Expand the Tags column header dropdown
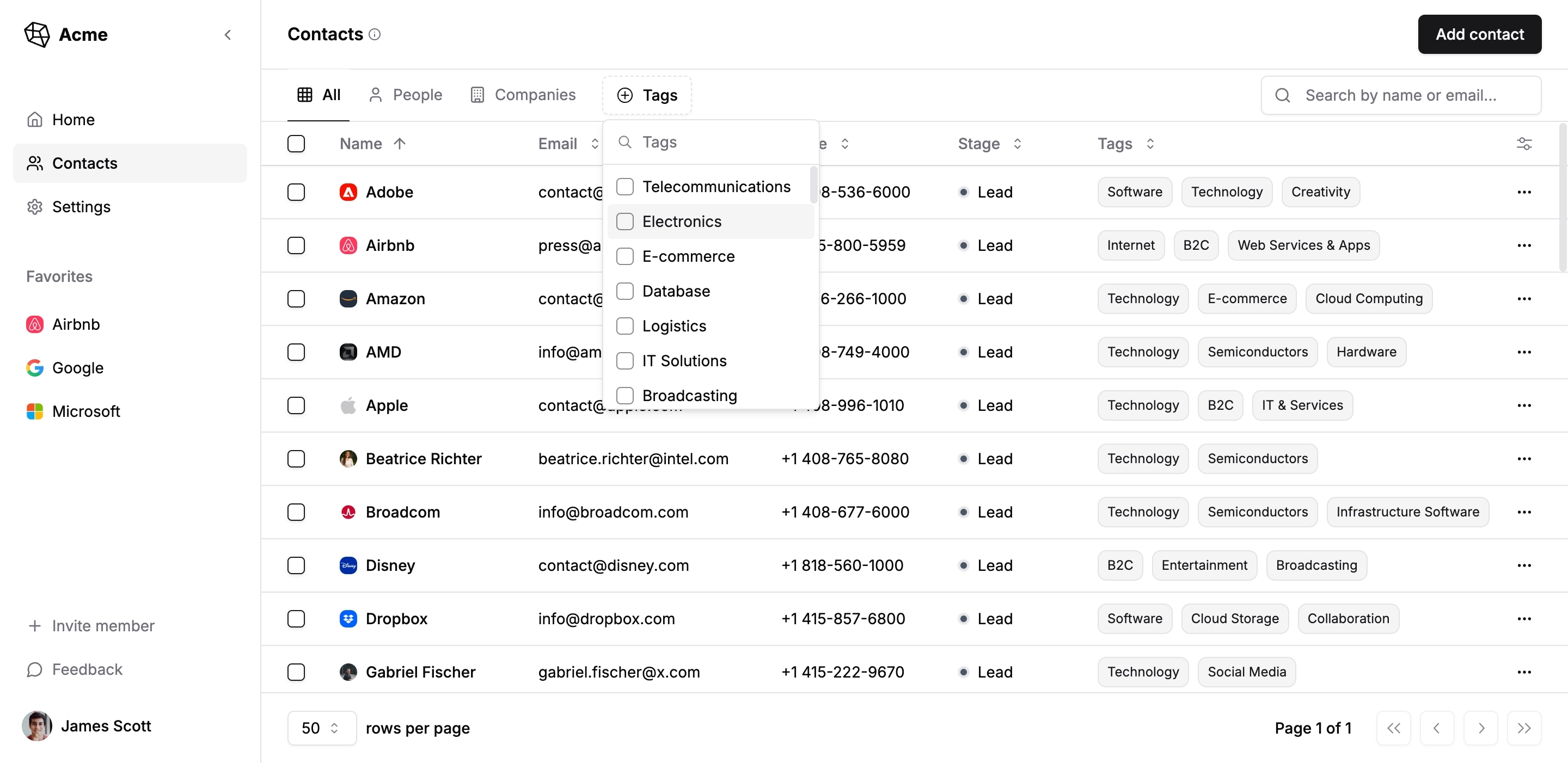Viewport: 1568px width, 763px height. (1151, 143)
